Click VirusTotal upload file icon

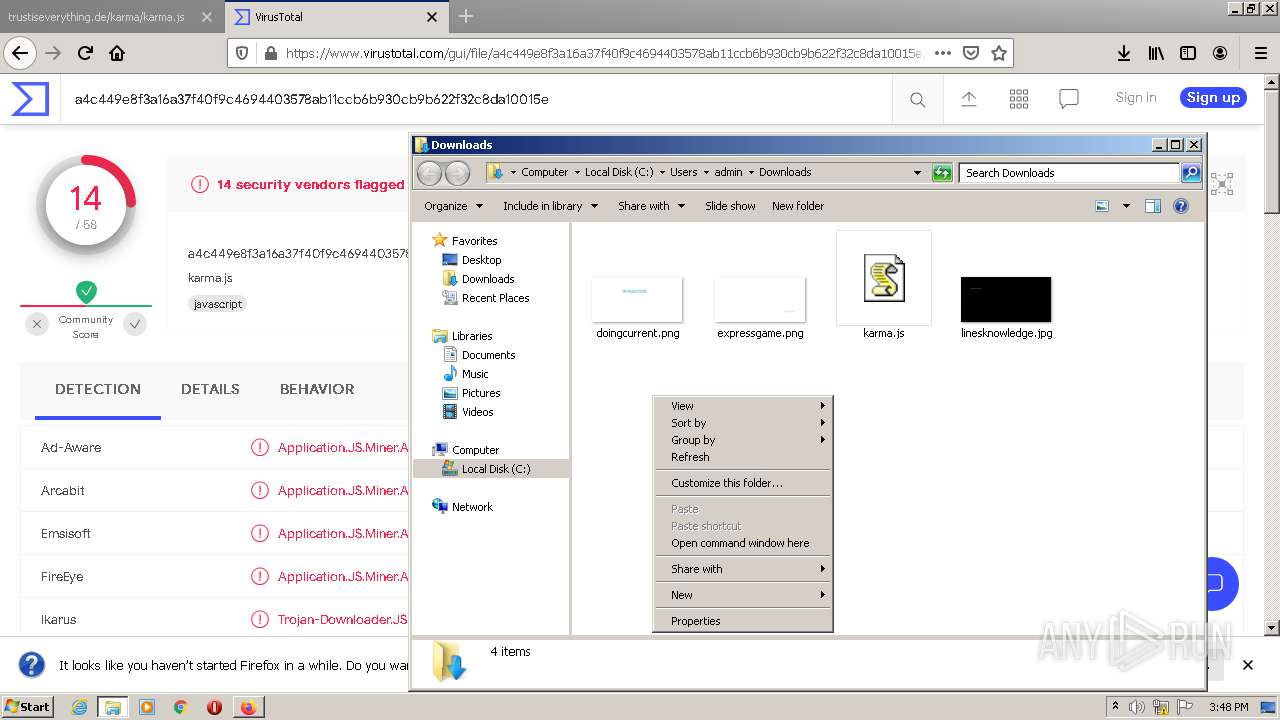pyautogui.click(x=968, y=99)
